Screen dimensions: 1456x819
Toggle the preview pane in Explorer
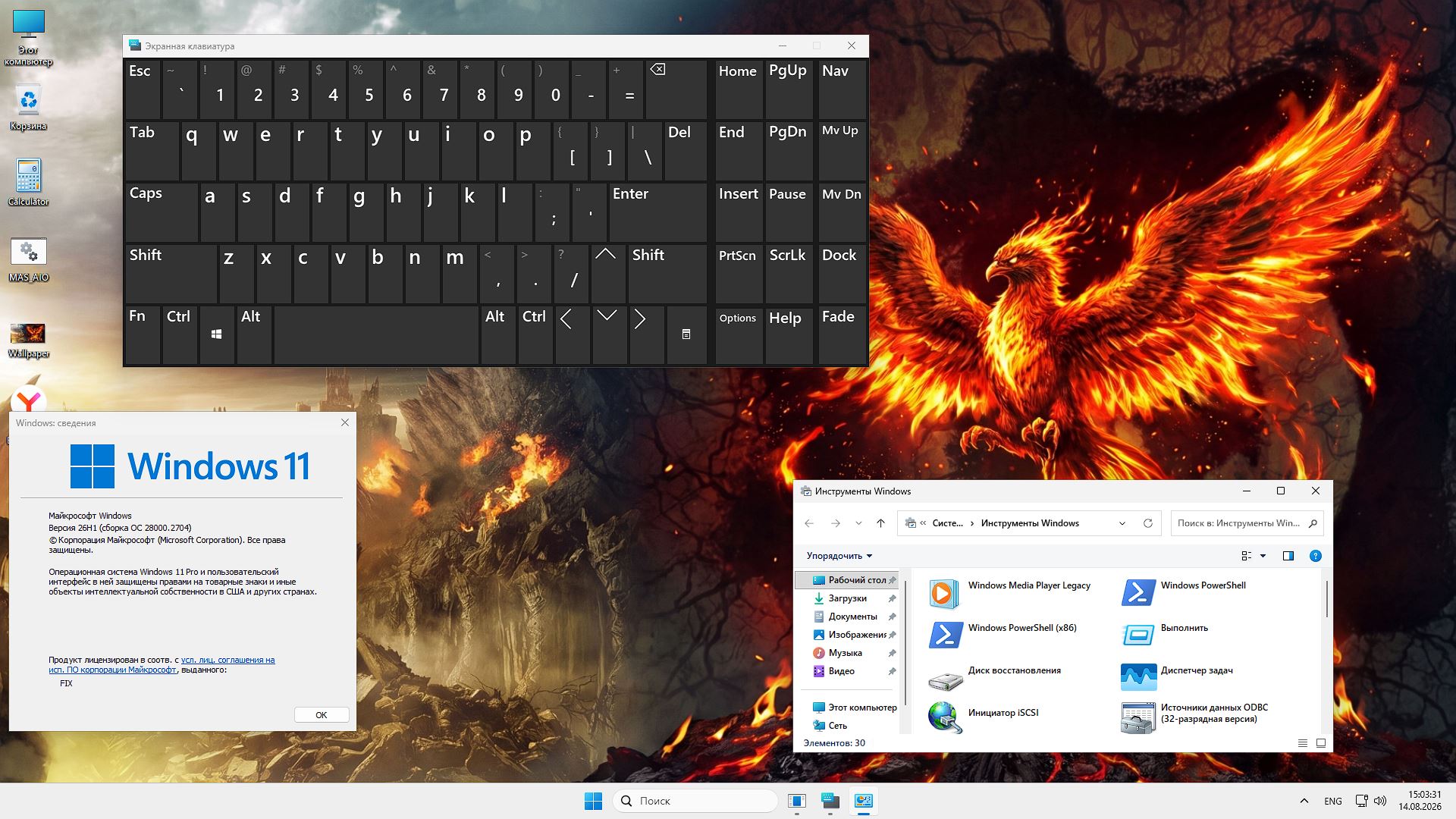(1288, 556)
